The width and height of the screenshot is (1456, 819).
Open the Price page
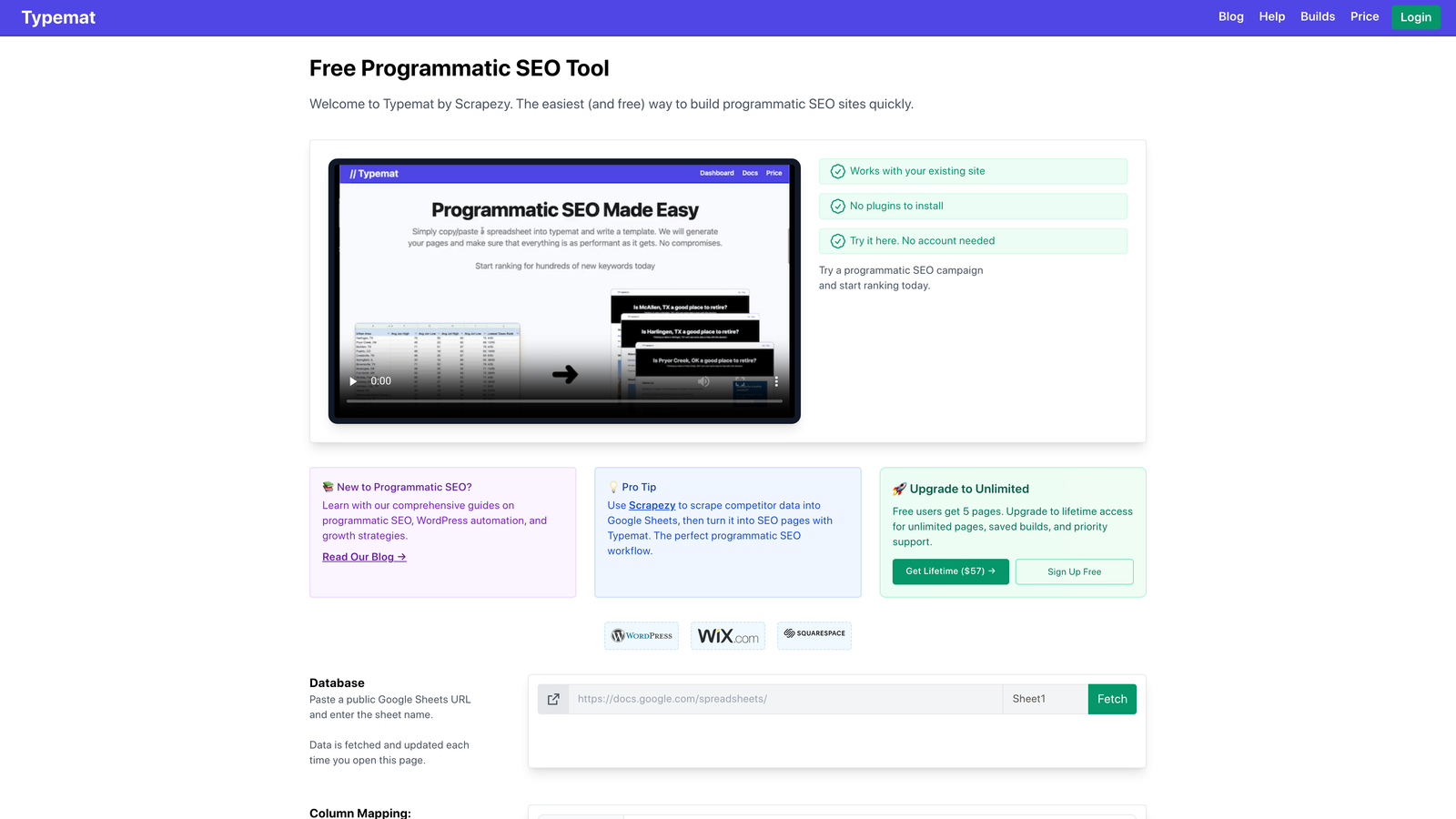1364,16
